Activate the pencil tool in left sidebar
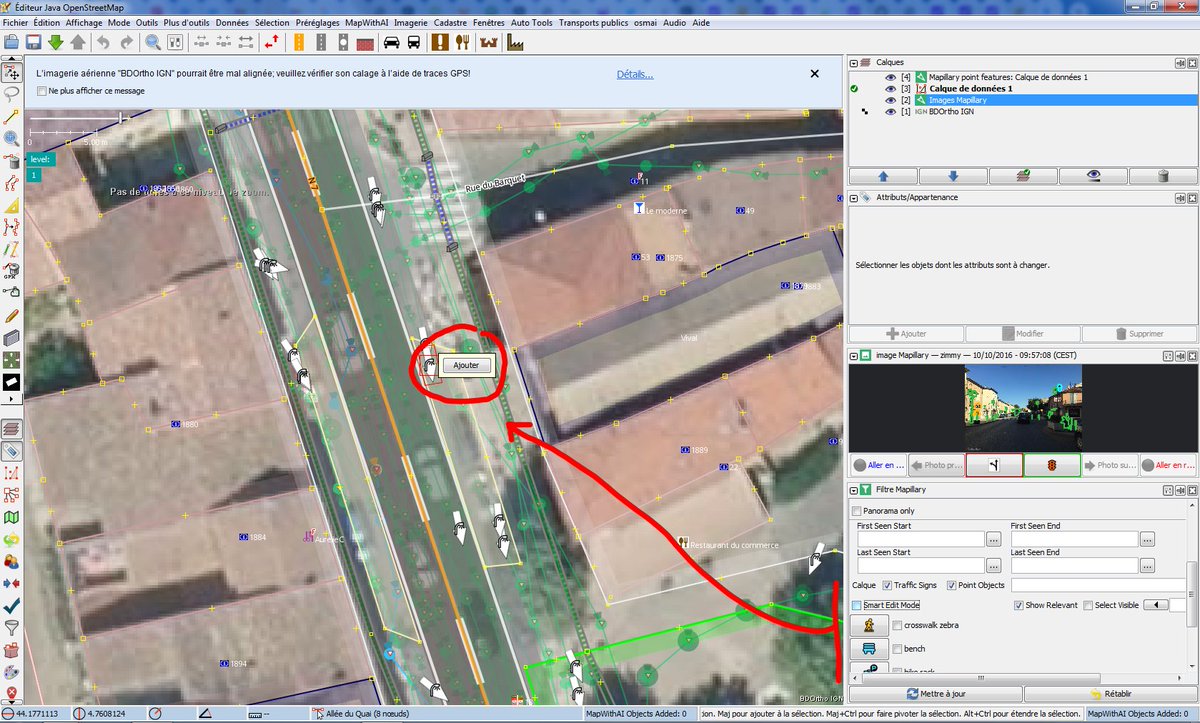 [12, 315]
